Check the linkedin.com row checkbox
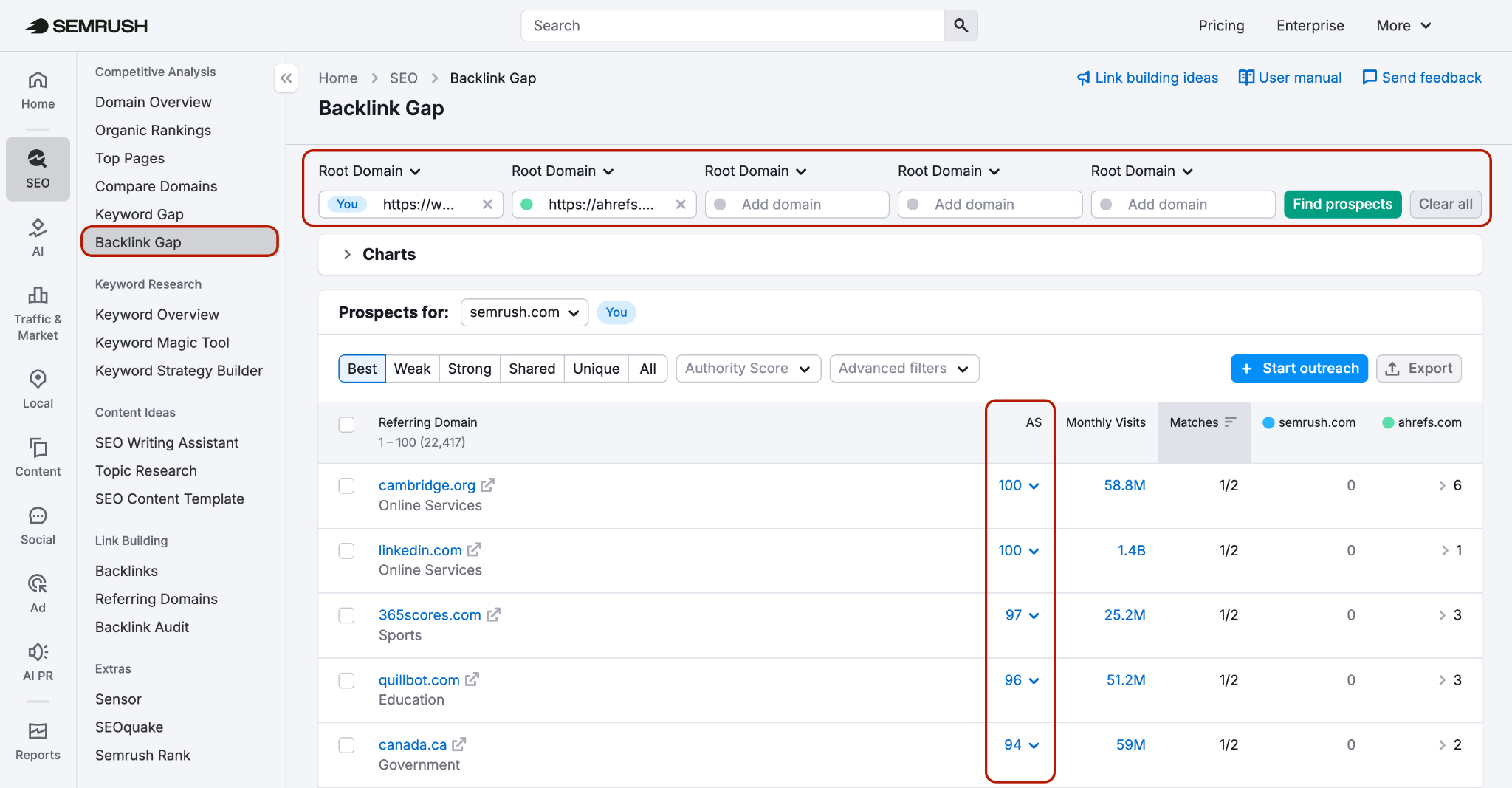The image size is (1512, 788). (x=346, y=551)
